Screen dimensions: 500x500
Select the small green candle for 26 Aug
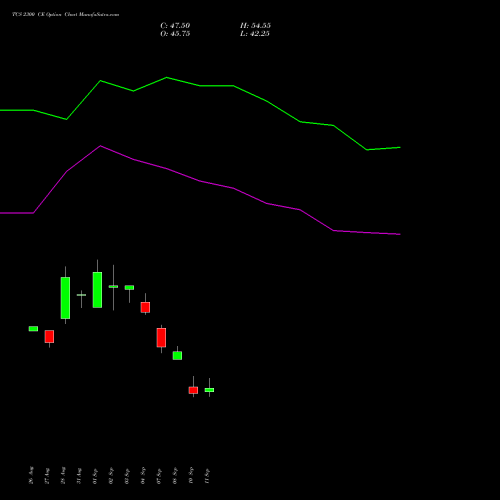point(33,329)
